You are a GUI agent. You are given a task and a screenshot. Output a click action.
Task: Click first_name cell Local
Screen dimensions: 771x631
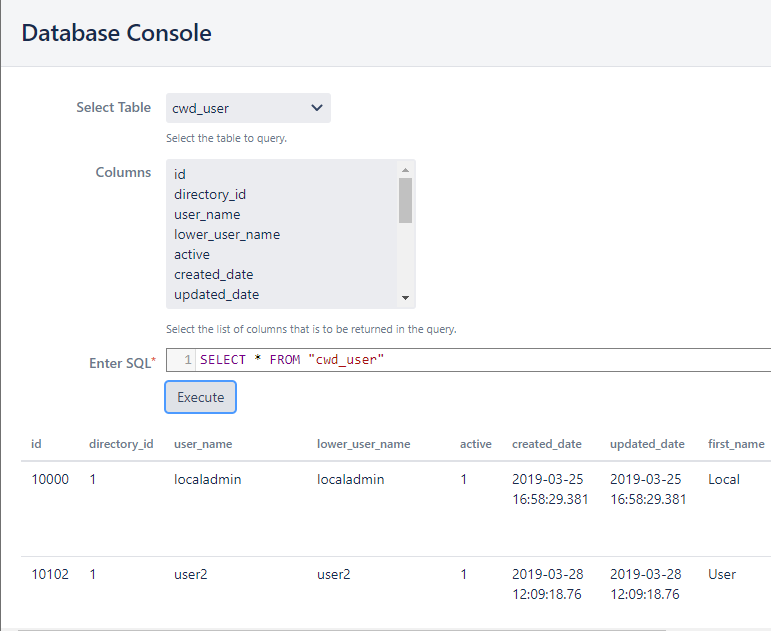coord(724,480)
